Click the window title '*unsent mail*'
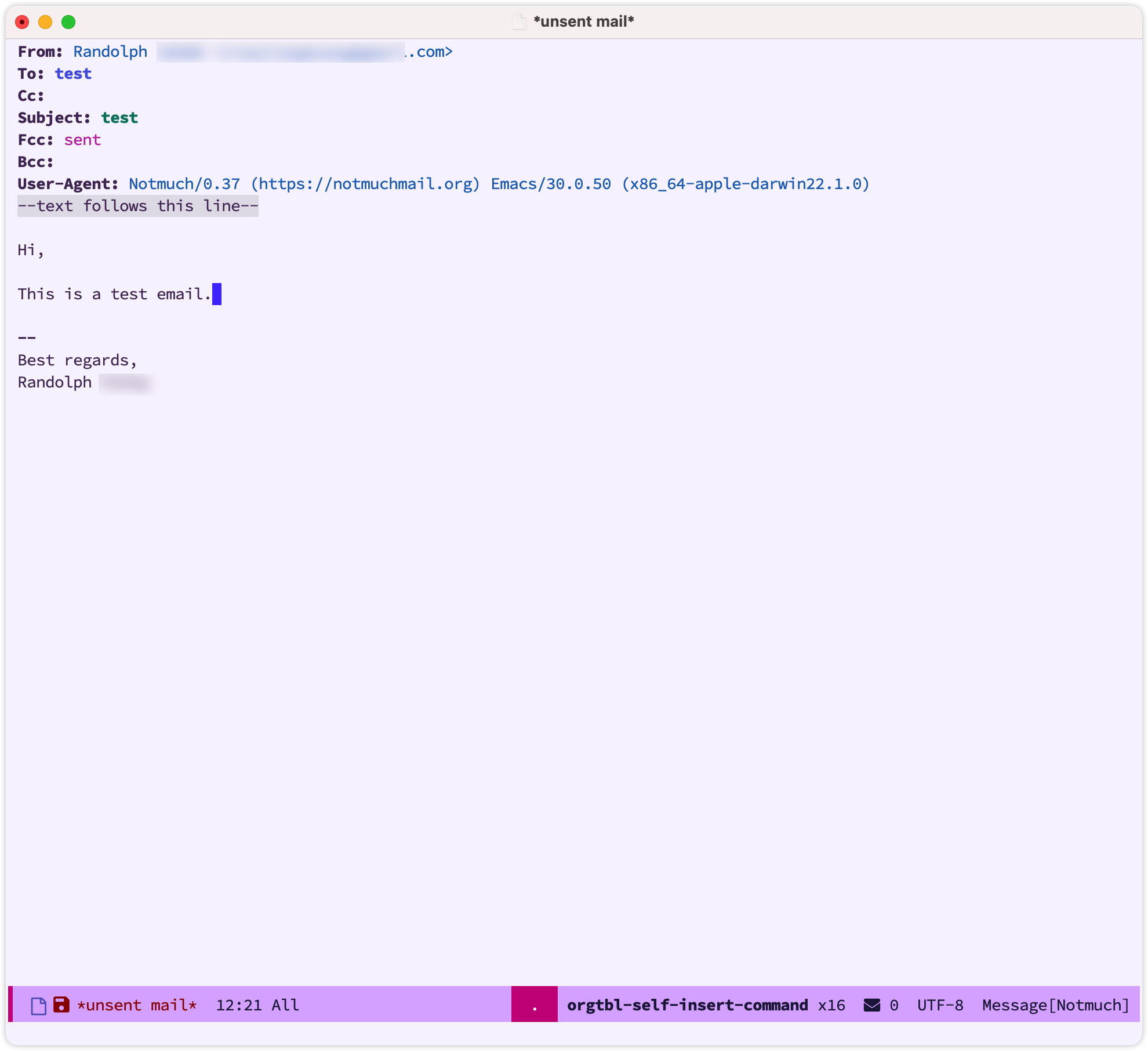The height and width of the screenshot is (1051, 1148). pyautogui.click(x=584, y=21)
